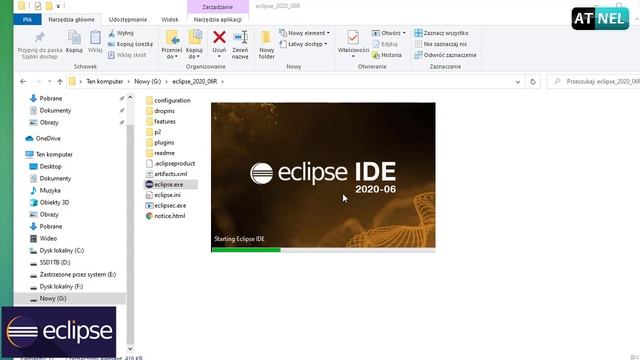Click the Historia ribbon button

pyautogui.click(x=387, y=55)
